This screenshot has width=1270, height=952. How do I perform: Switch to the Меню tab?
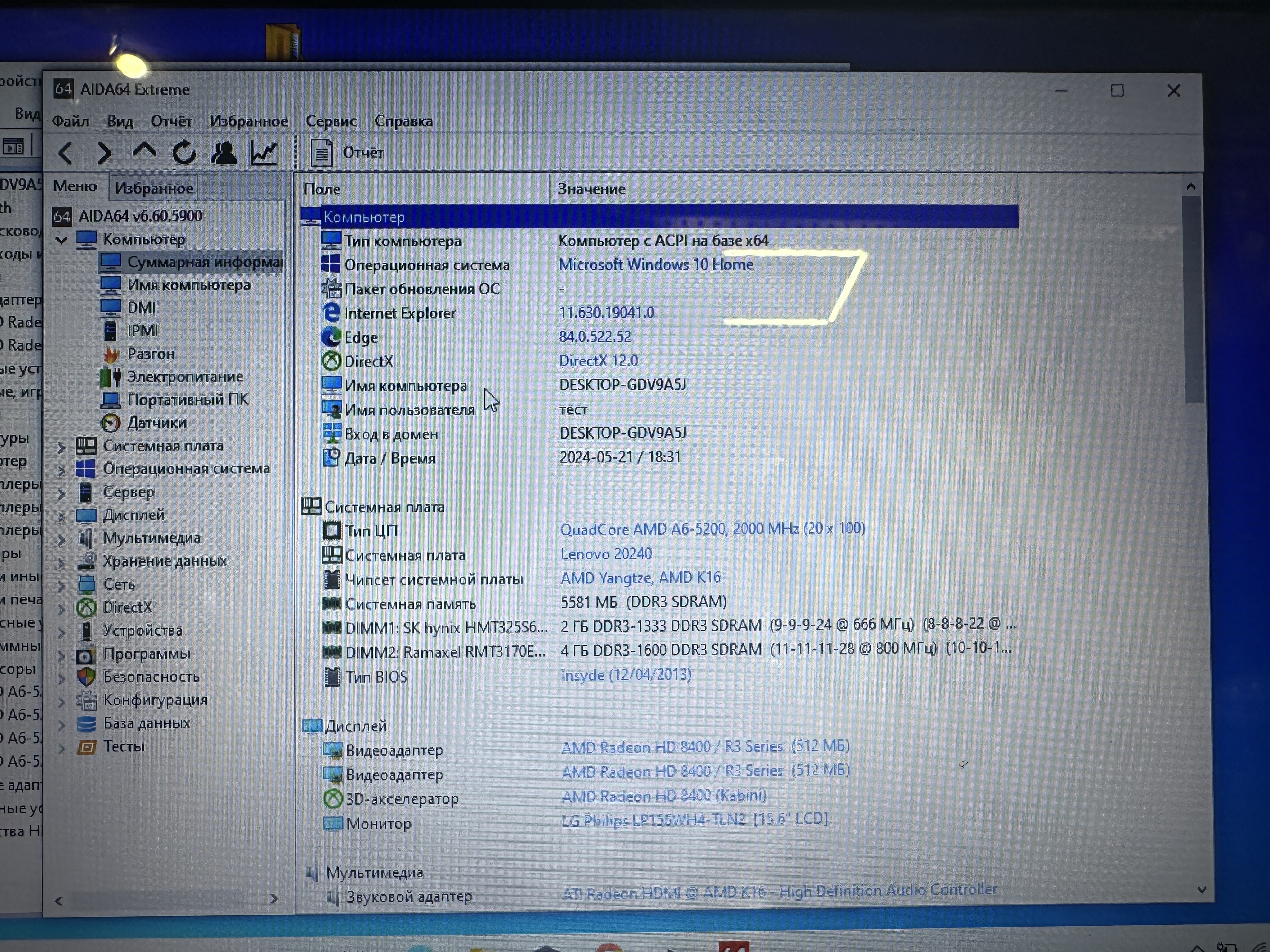pyautogui.click(x=75, y=186)
